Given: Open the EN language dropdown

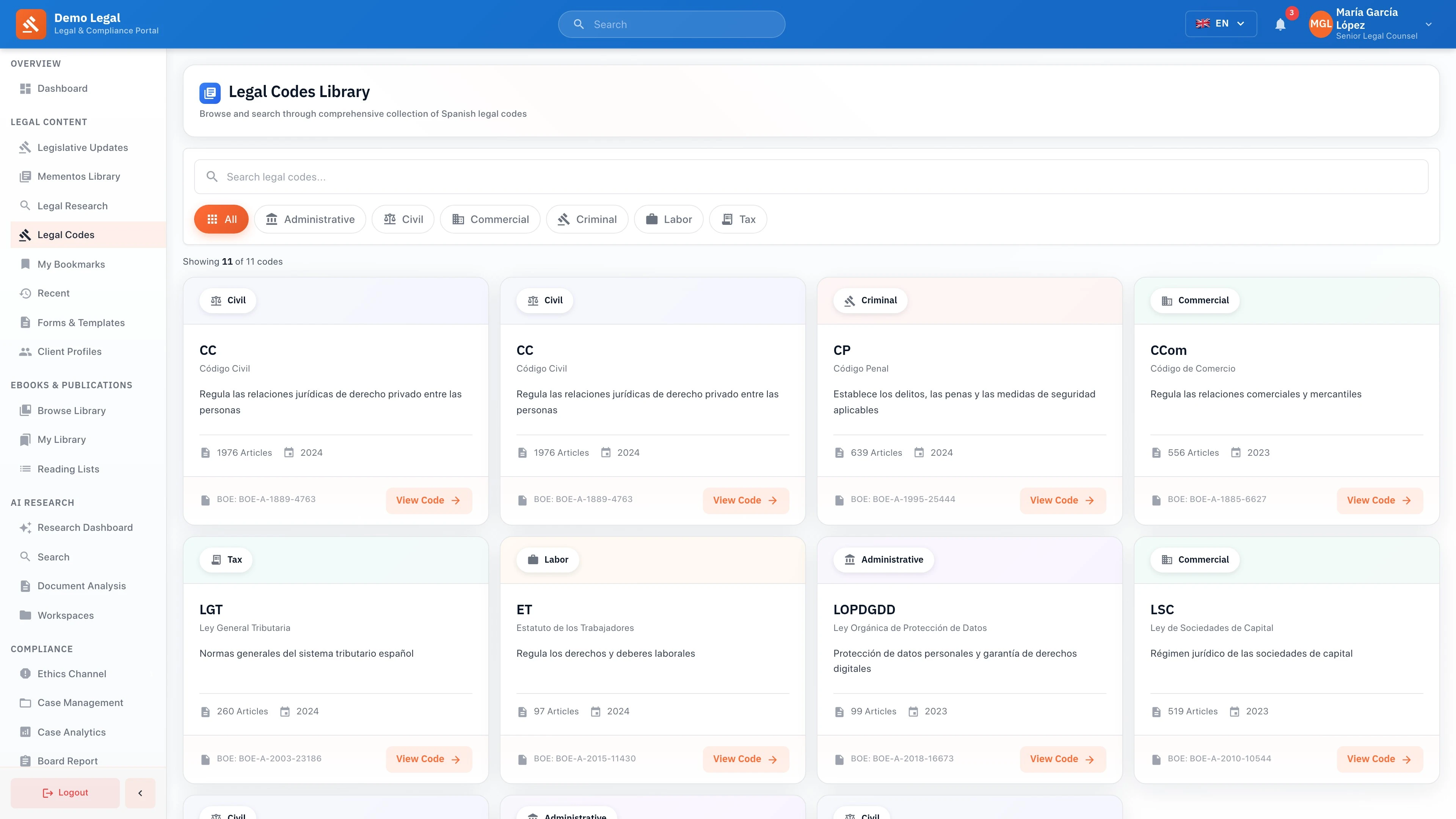Looking at the screenshot, I should pyautogui.click(x=1221, y=23).
